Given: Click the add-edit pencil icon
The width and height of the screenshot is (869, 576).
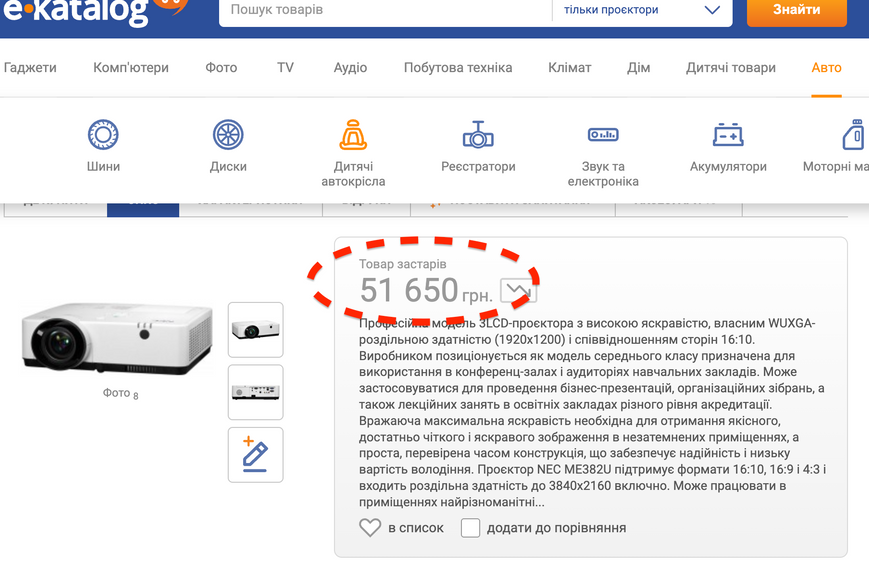Looking at the screenshot, I should [x=255, y=455].
